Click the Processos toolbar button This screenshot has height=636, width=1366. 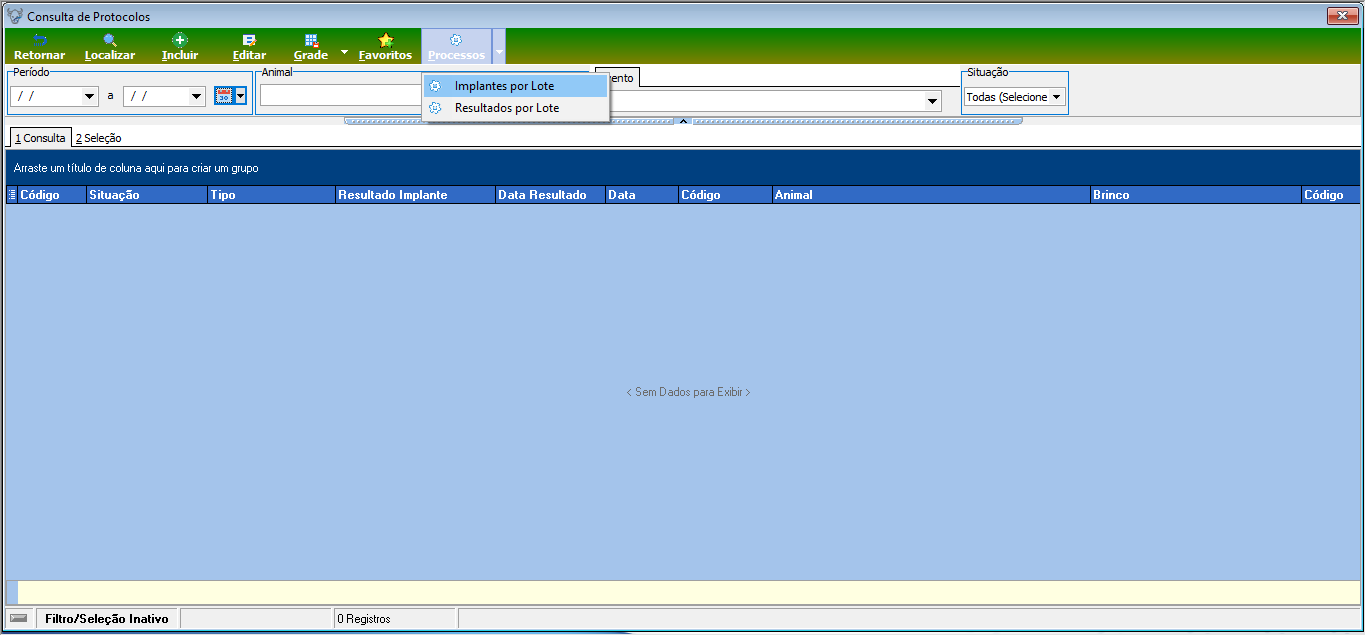(x=456, y=47)
